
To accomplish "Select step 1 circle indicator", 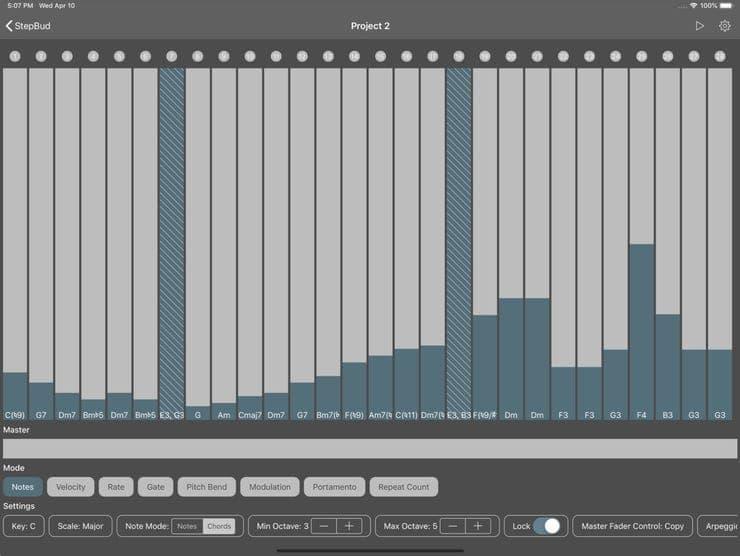I will [x=15, y=57].
